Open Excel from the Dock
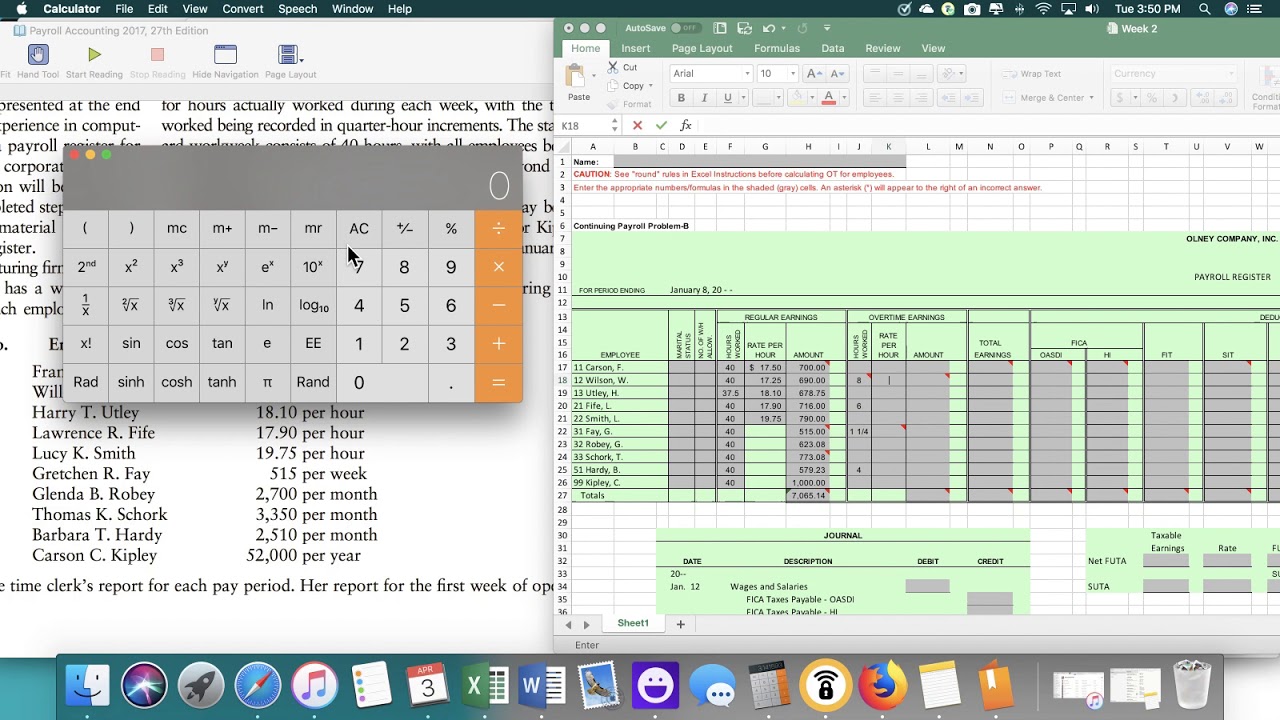Viewport: 1280px width, 720px height. point(487,687)
